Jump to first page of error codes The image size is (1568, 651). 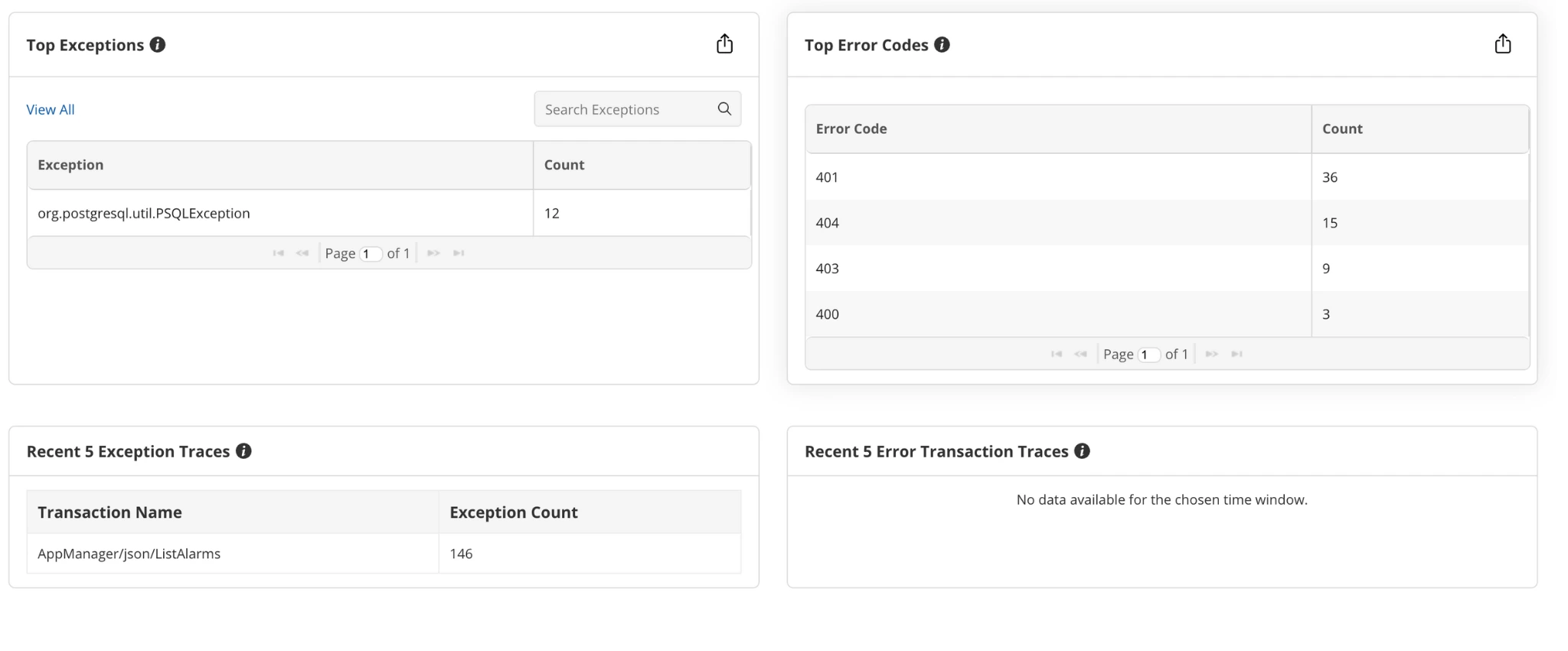(x=1057, y=354)
